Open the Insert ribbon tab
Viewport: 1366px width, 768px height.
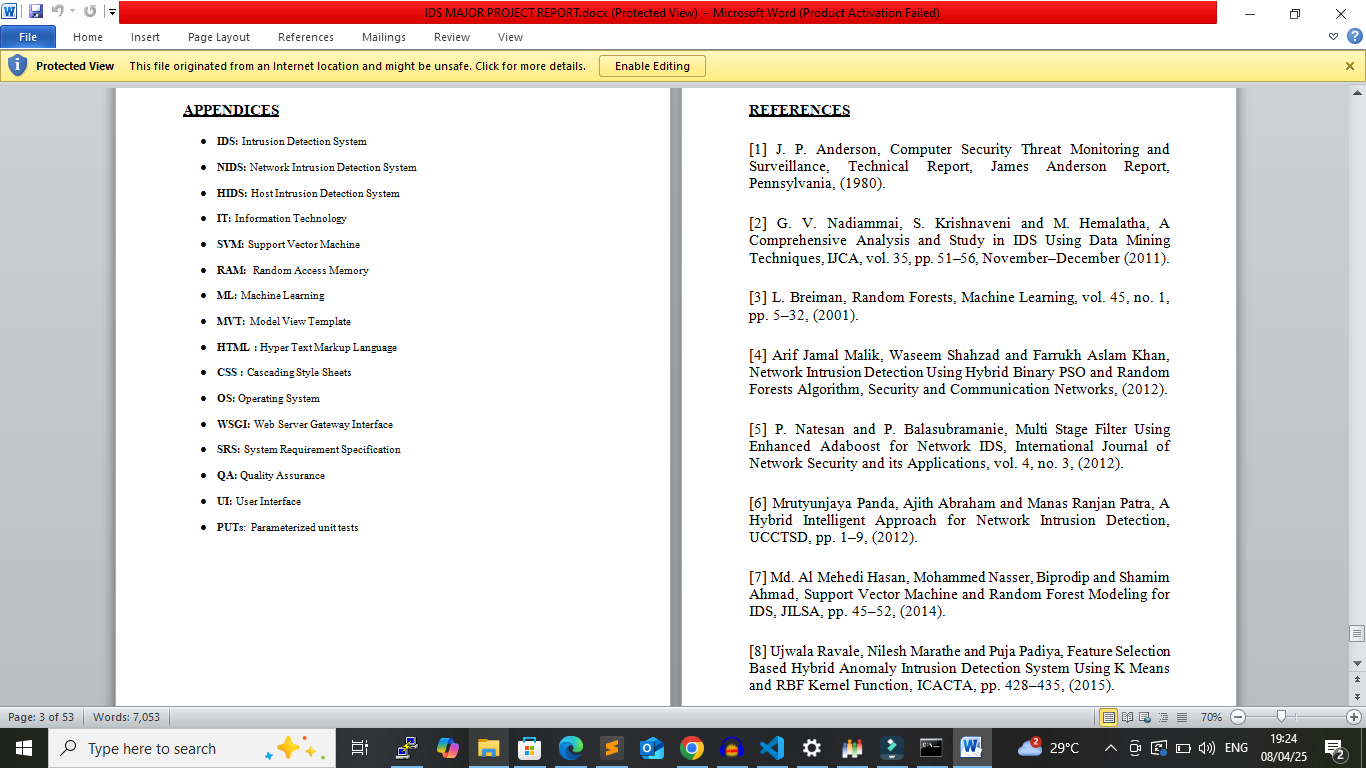tap(145, 37)
